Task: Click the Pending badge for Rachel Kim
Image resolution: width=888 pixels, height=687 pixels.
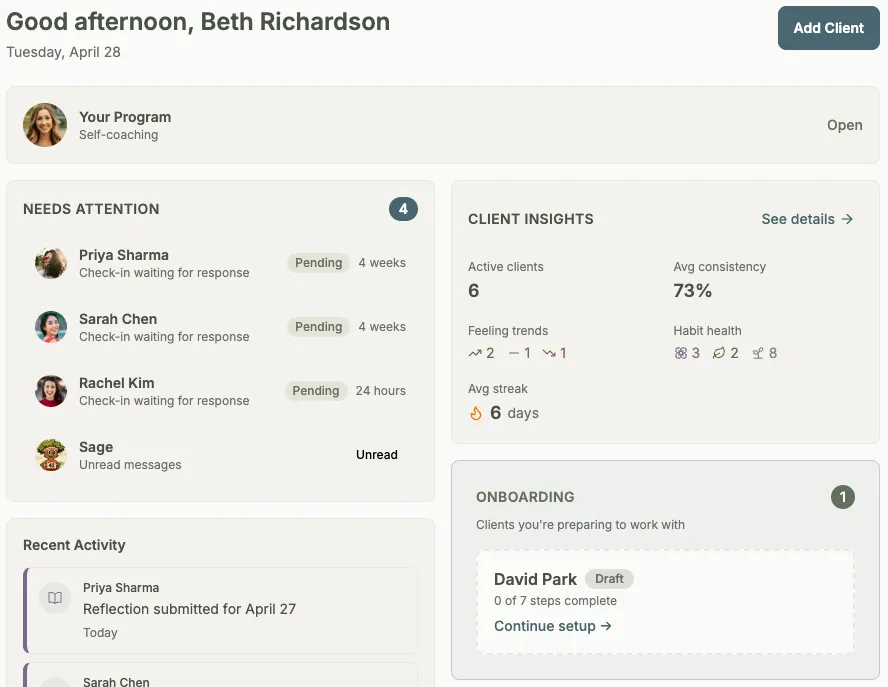Action: point(315,391)
